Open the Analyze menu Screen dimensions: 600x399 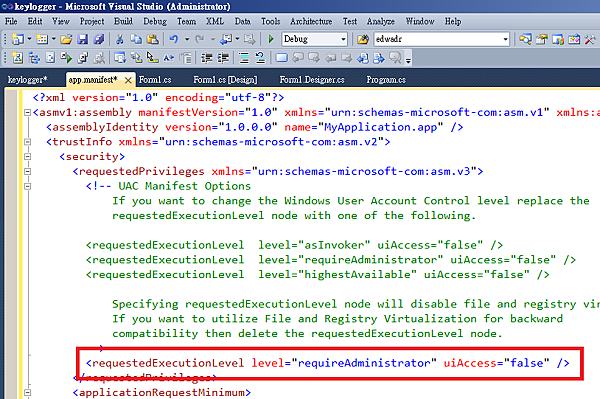380,21
